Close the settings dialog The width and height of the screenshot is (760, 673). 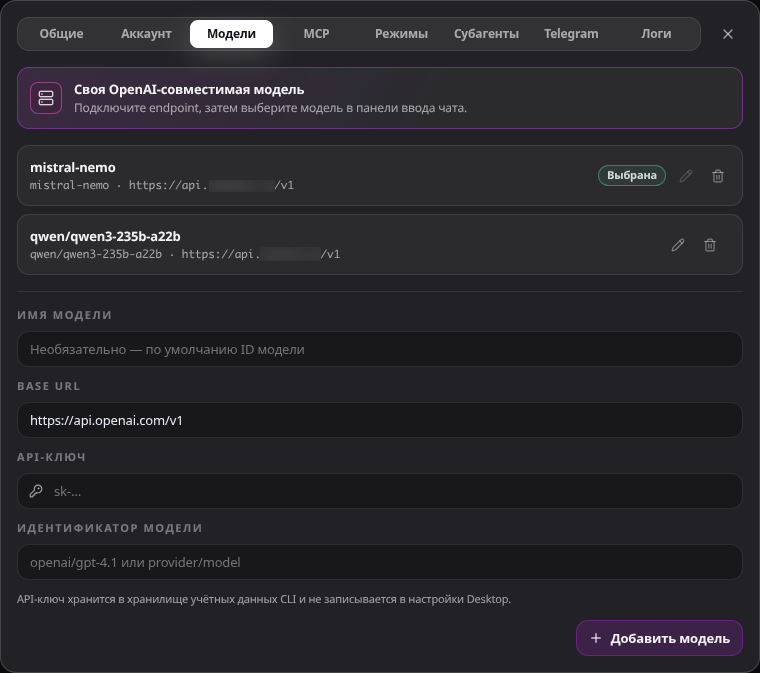tap(728, 34)
